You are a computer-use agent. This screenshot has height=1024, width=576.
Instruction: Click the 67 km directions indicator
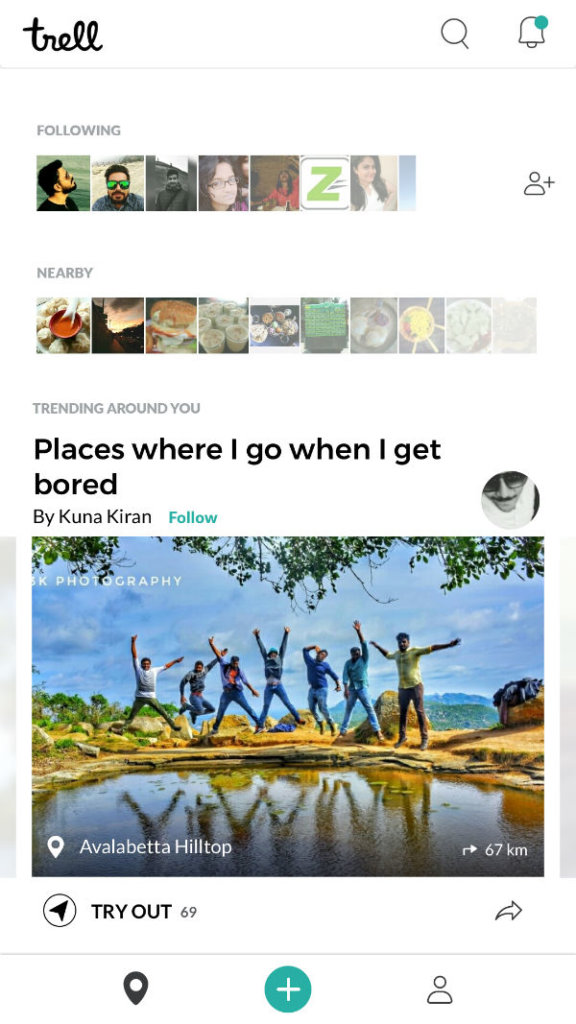click(494, 850)
